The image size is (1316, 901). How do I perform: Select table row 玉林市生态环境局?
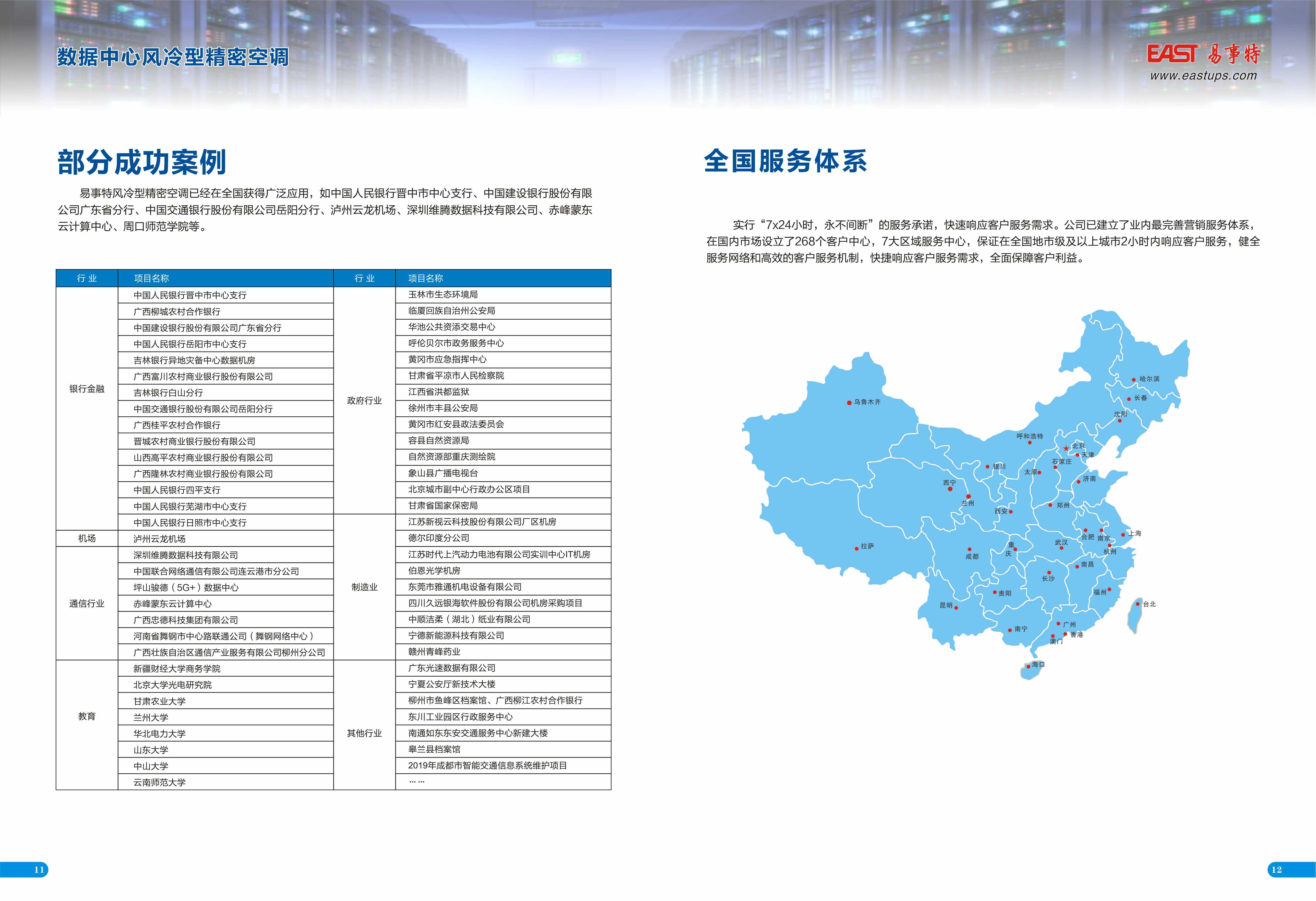tap(503, 294)
